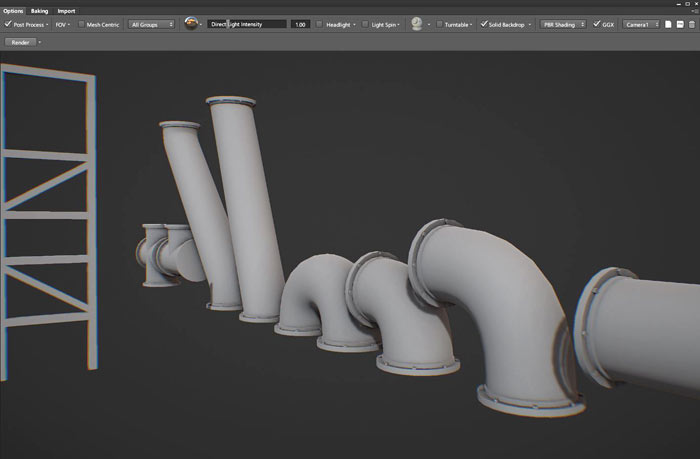Open the Import tab
This screenshot has height=459, width=700.
point(66,10)
